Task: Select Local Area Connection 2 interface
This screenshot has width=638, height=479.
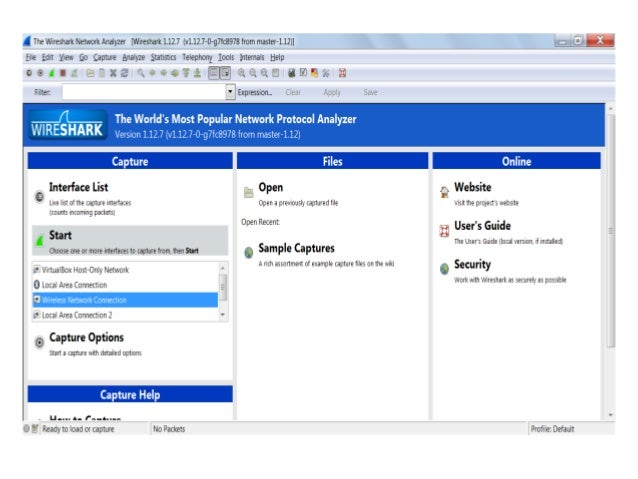Action: 125,315
